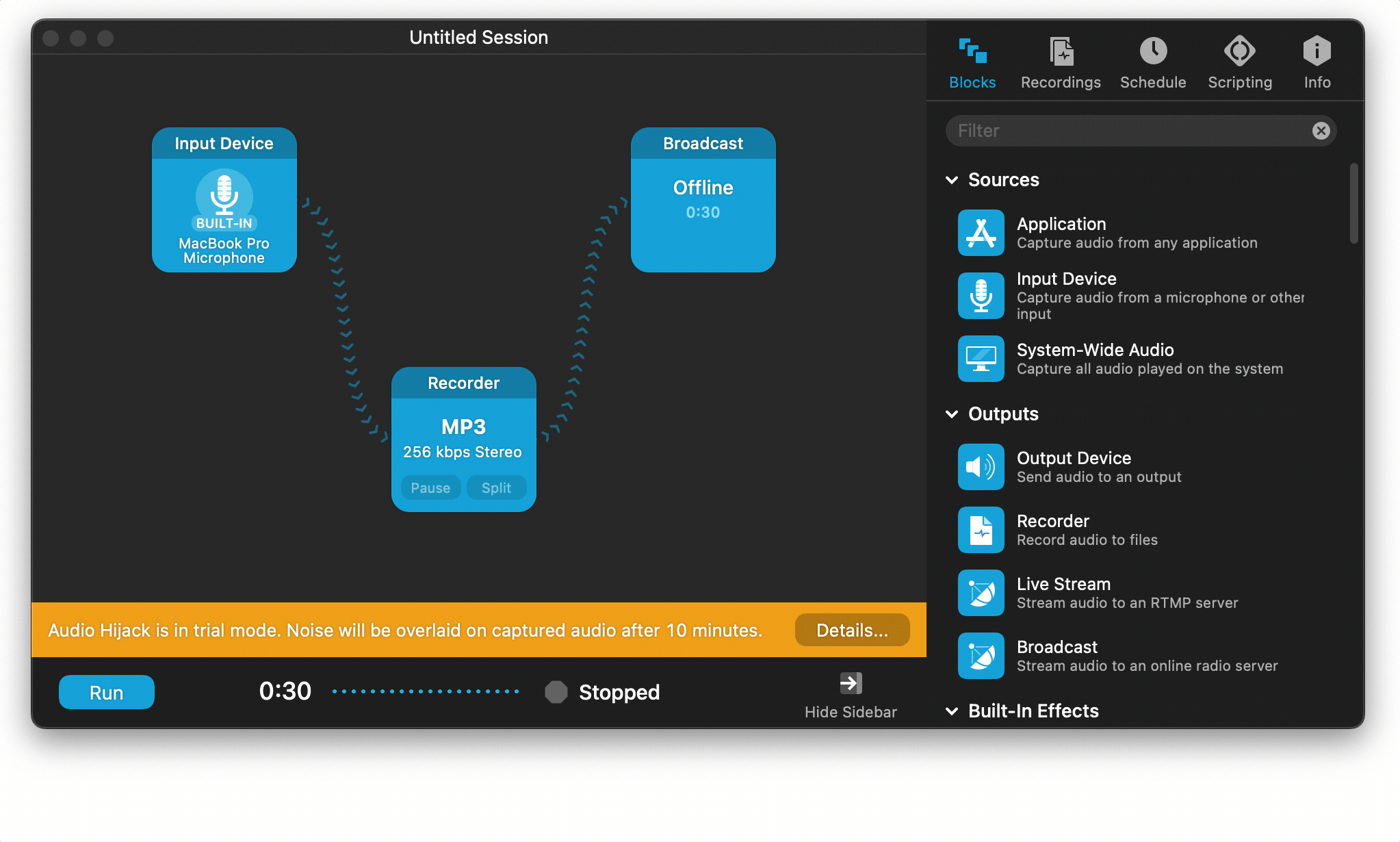This screenshot has width=1400, height=842.
Task: Select the Recorder file icon in sidebar
Action: tap(981, 530)
